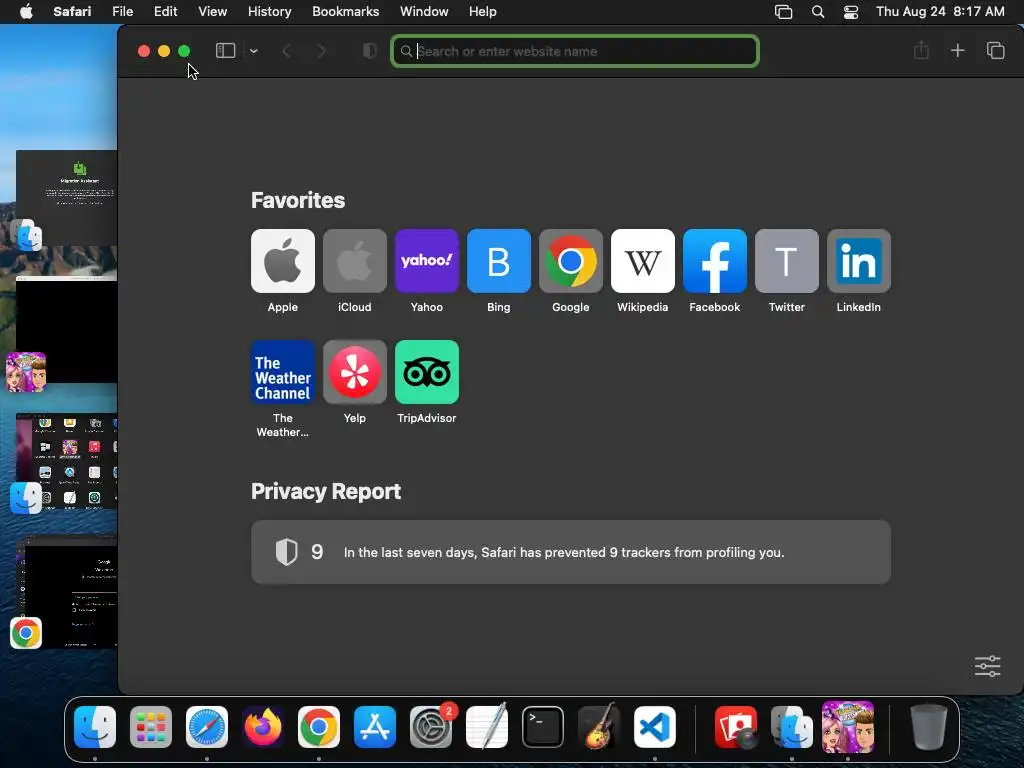Open the Wikipedia favorite
This screenshot has height=768, width=1024.
pos(643,261)
